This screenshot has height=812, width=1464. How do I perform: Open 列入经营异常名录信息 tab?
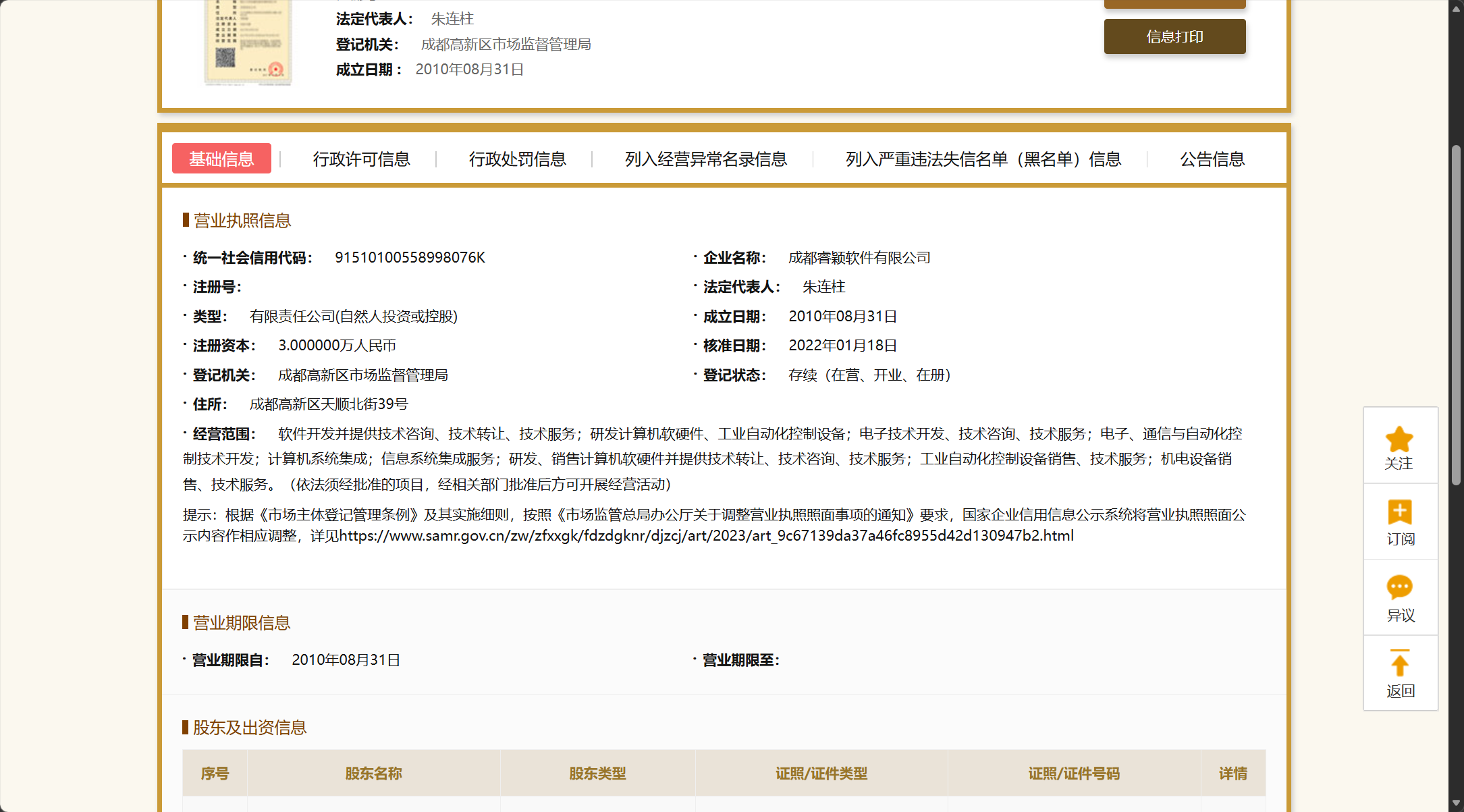pos(705,159)
